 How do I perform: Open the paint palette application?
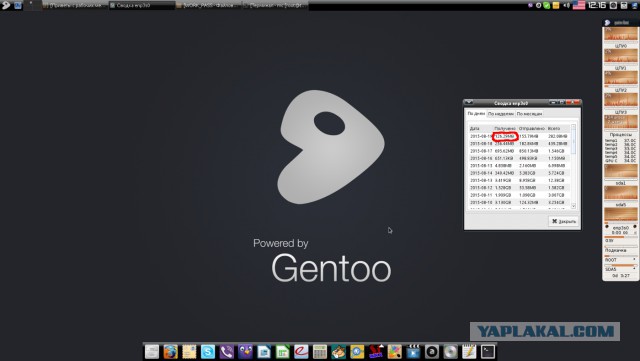394,352
